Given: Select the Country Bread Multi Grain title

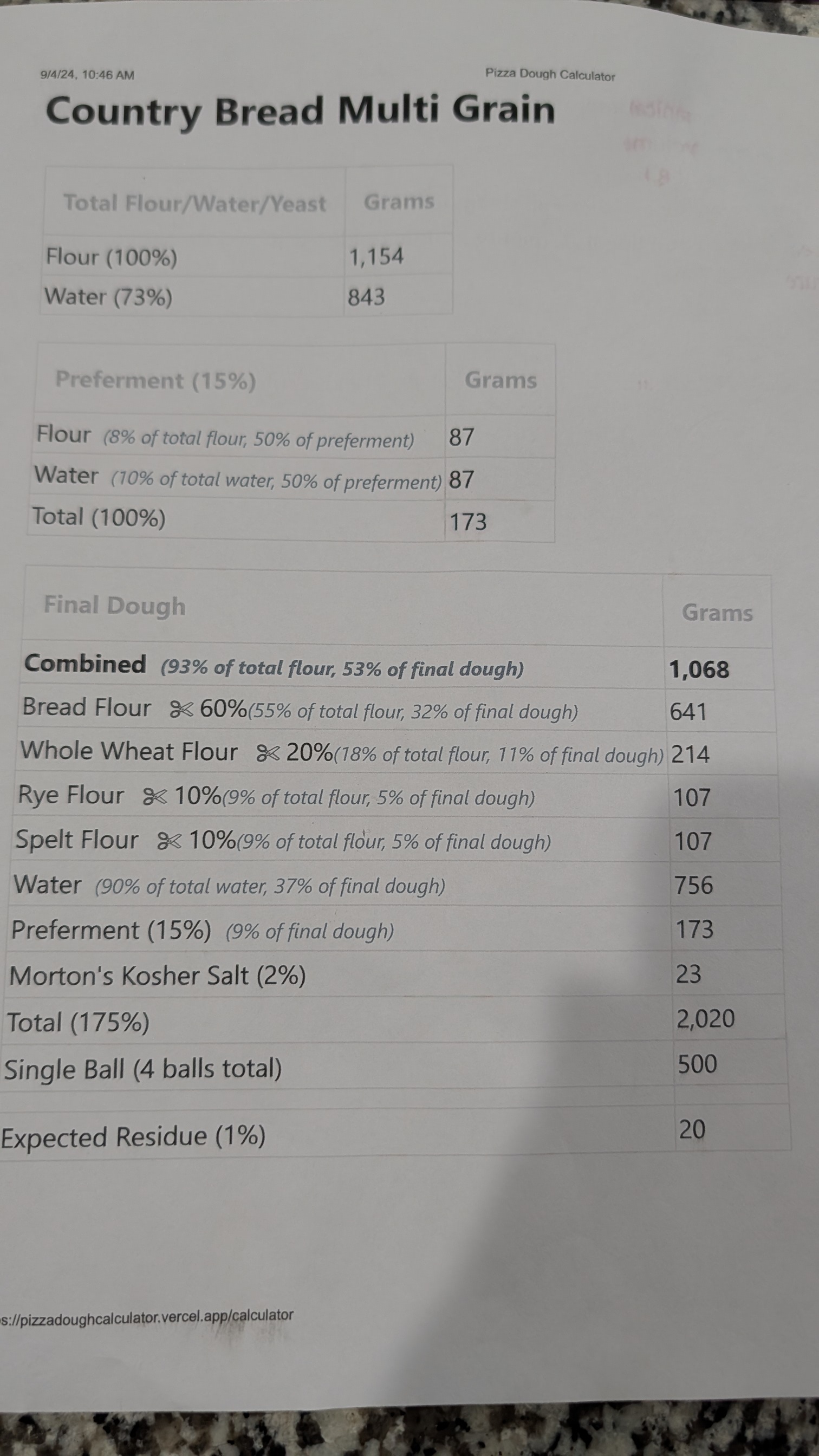Looking at the screenshot, I should [300, 111].
